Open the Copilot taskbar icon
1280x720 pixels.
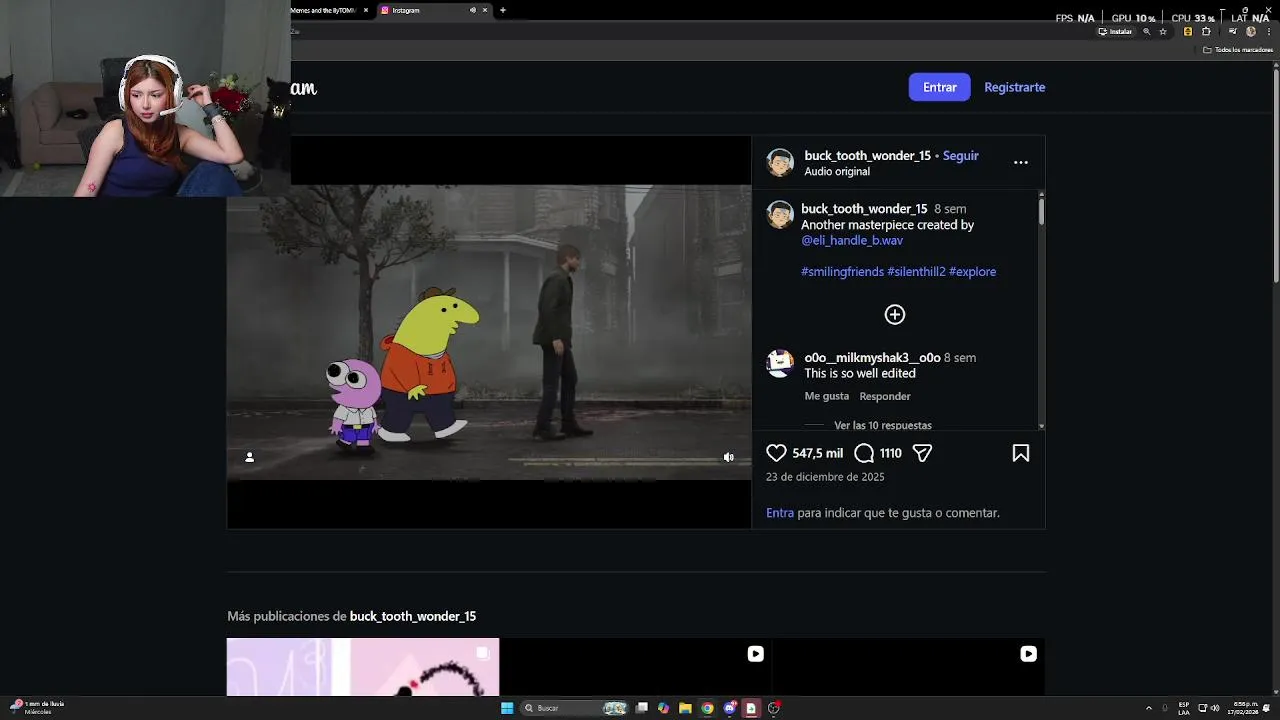click(x=663, y=708)
